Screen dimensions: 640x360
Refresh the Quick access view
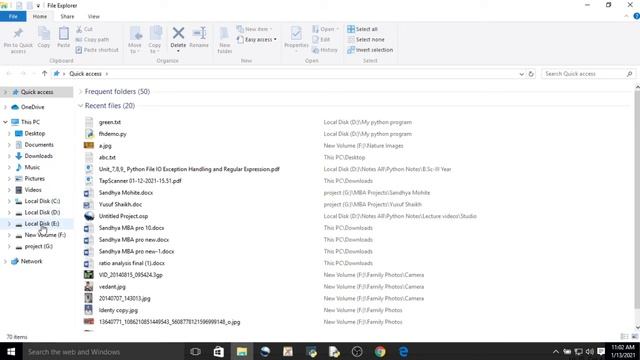point(531,74)
